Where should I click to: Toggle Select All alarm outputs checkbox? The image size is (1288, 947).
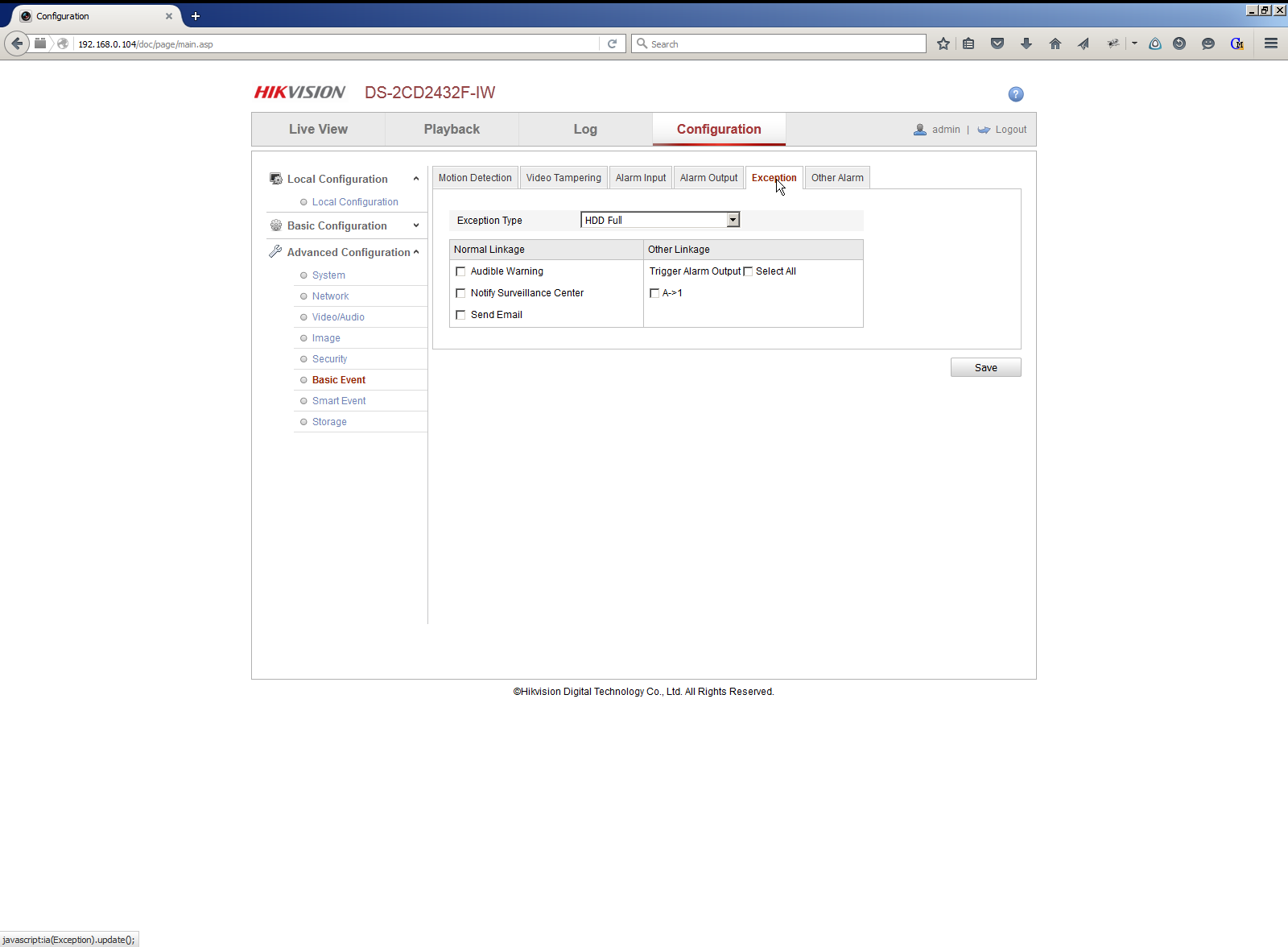748,271
